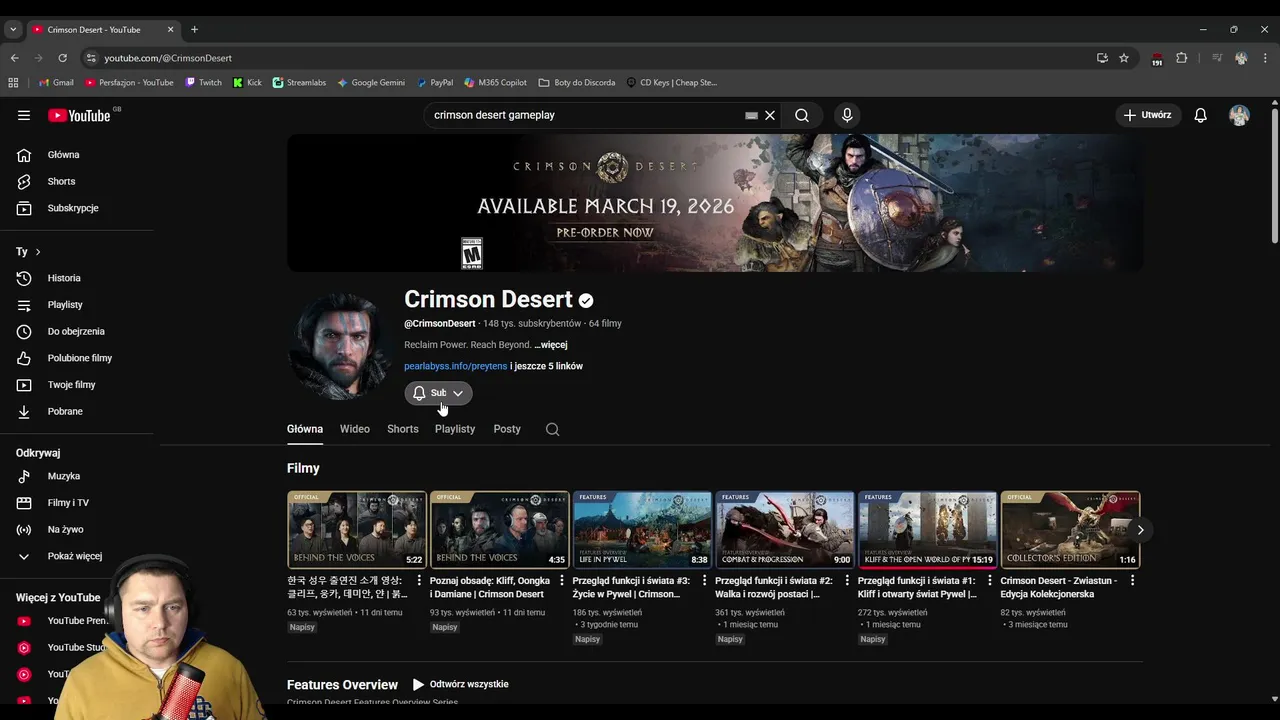This screenshot has height=720, width=1280.
Task: Open more options for Przegląd funkcji #2 video
Action: pyautogui.click(x=847, y=581)
